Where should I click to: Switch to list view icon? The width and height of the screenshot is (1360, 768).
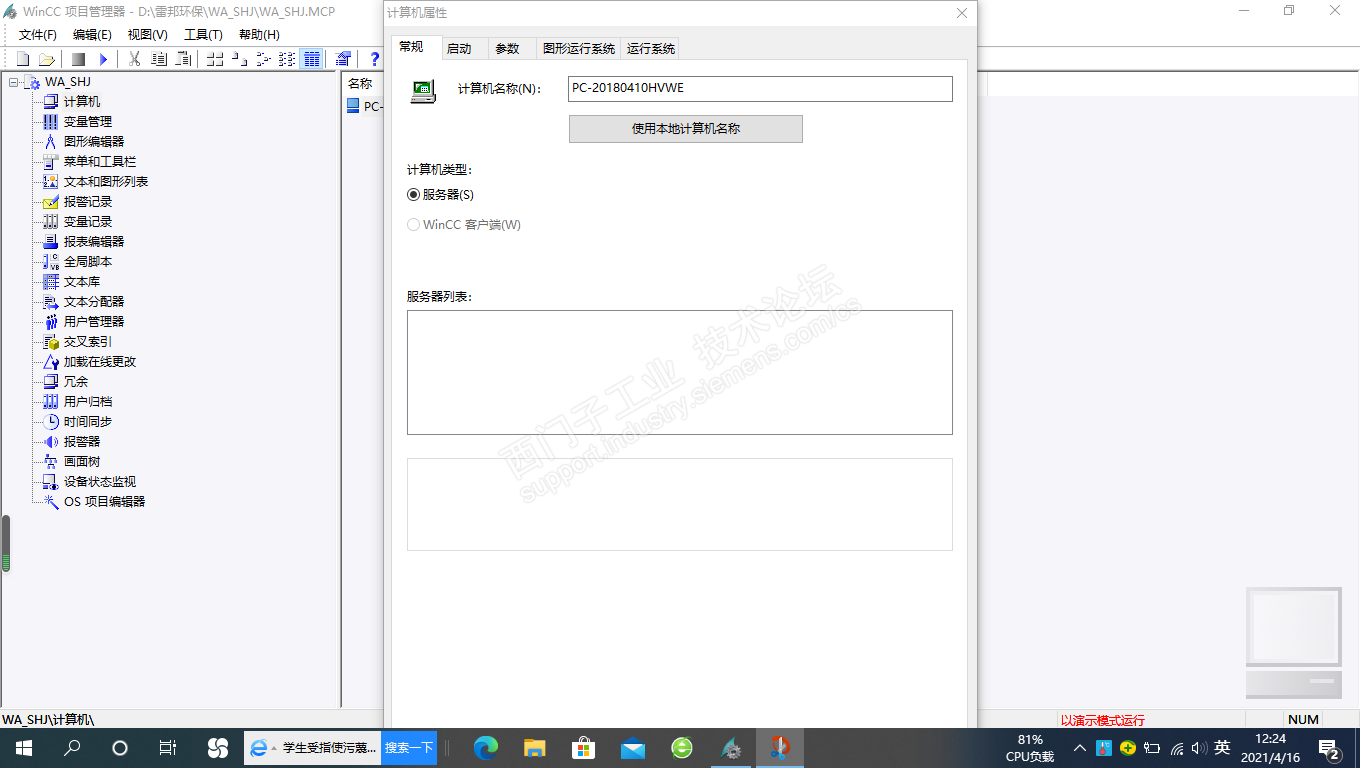[263, 59]
